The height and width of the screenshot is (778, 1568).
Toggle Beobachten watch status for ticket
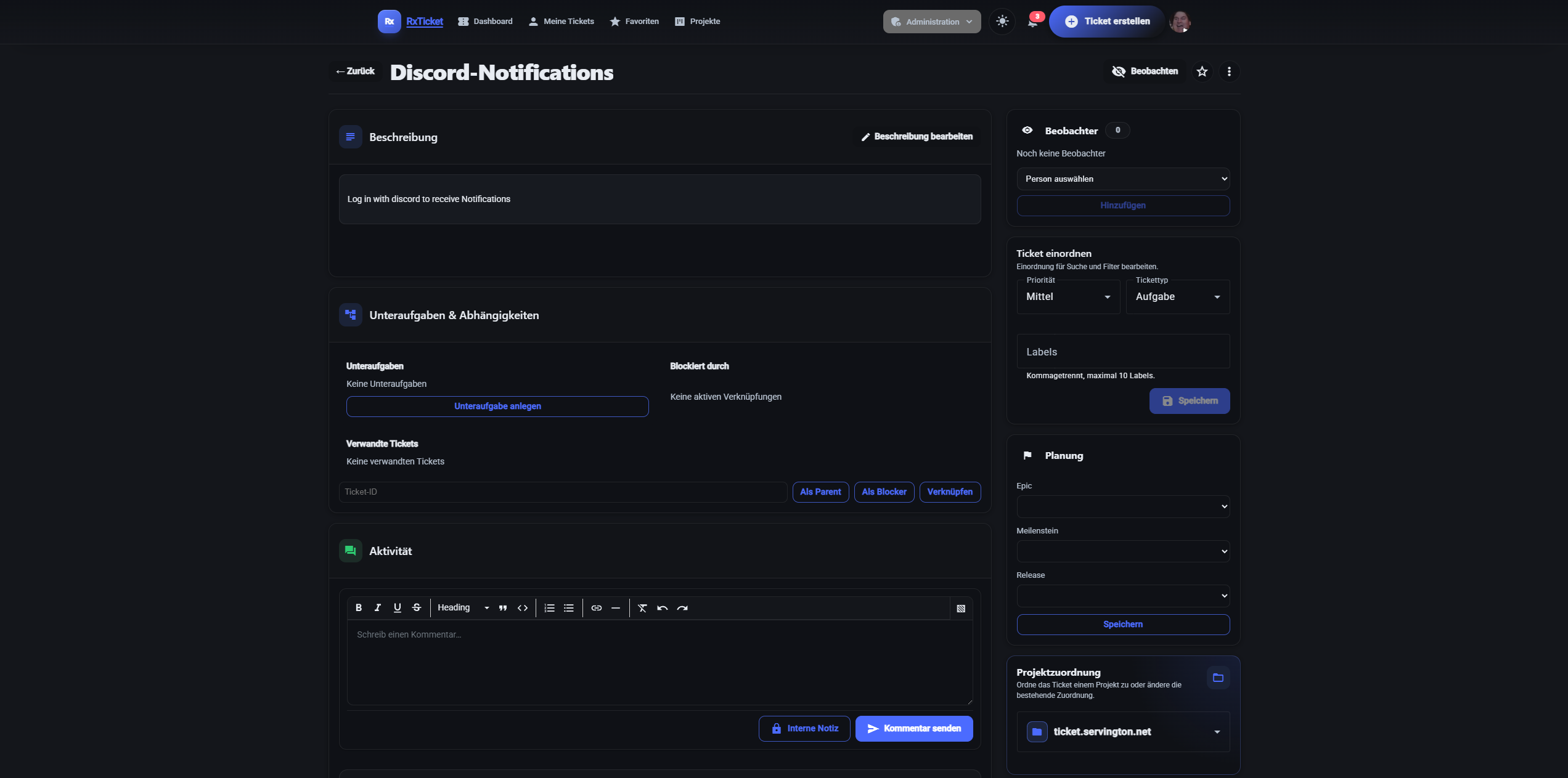1145,71
